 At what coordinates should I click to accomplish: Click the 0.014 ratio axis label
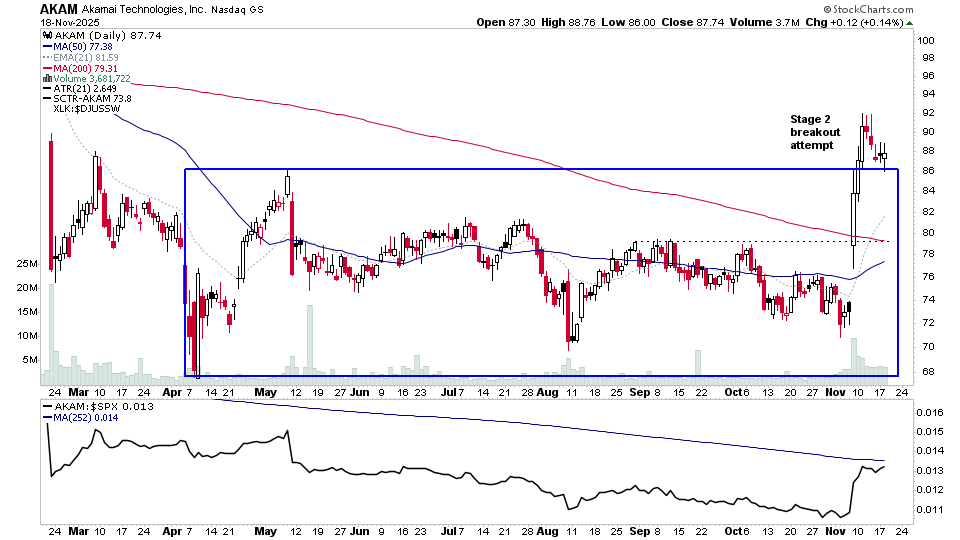click(x=930, y=451)
